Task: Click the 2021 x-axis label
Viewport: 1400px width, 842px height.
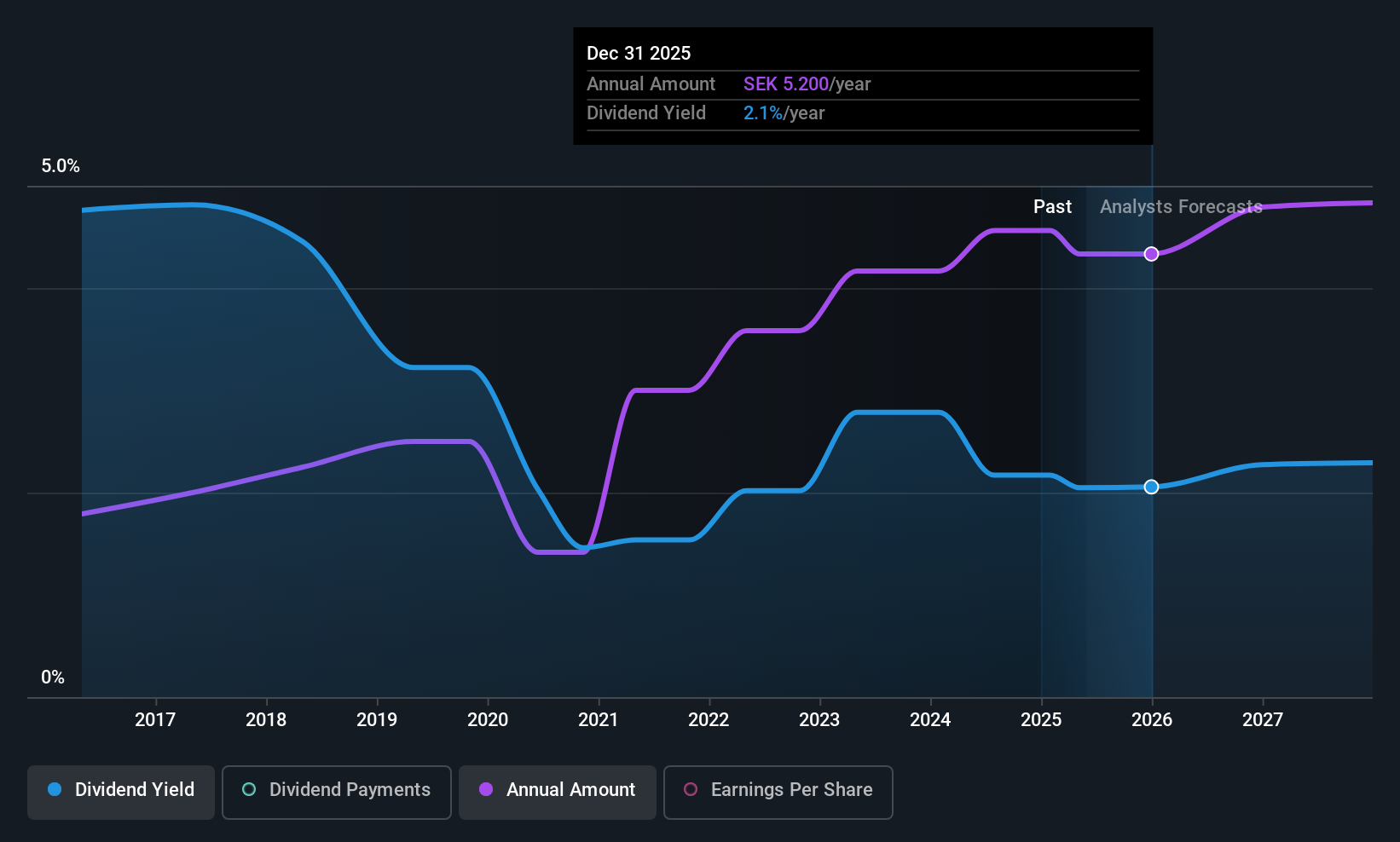Action: [x=599, y=720]
